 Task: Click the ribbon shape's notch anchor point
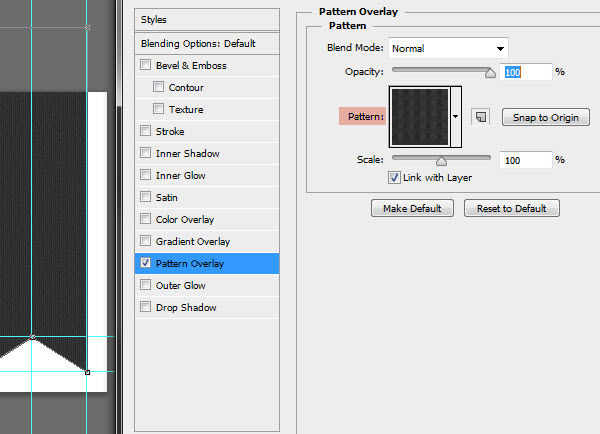(33, 338)
